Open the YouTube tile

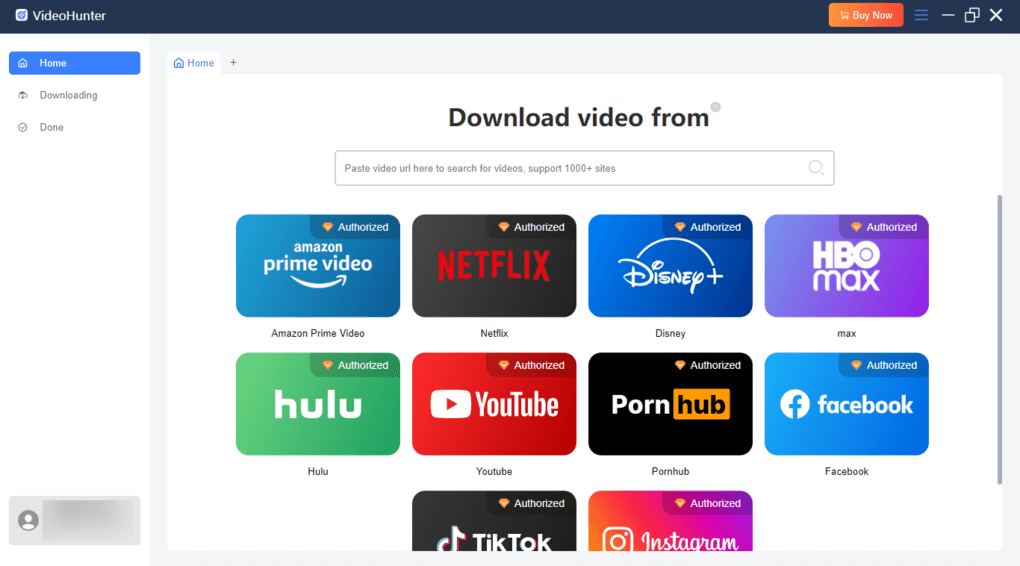494,403
